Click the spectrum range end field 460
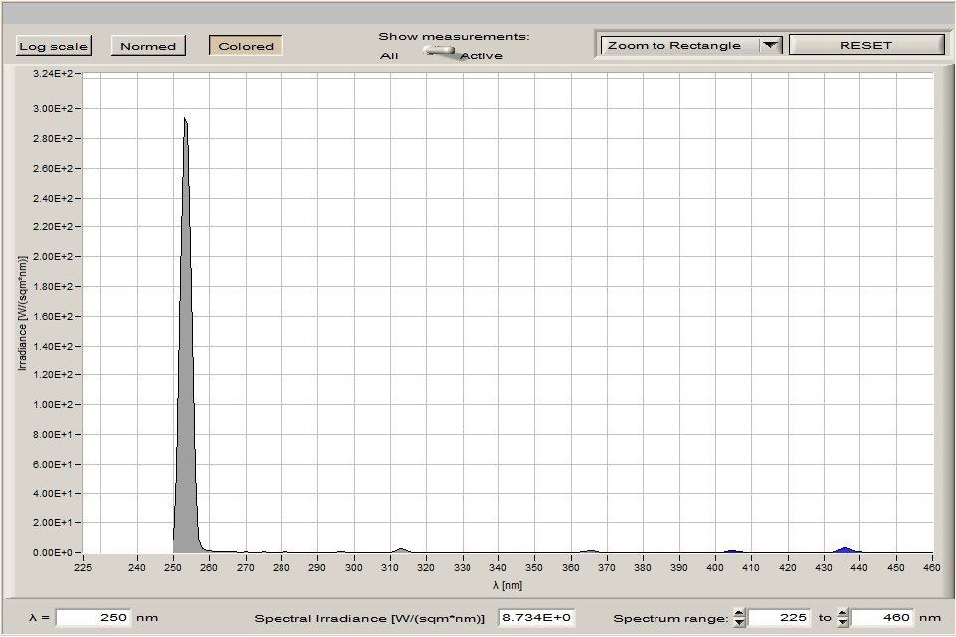 (882, 617)
